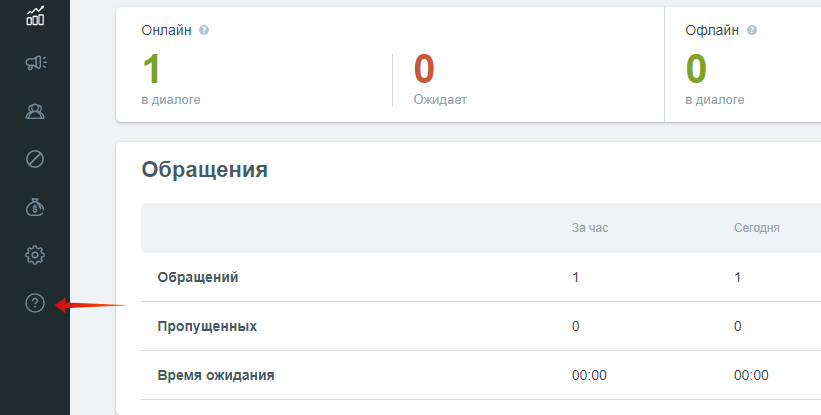Open the gear settings sidebar icon
This screenshot has height=415, width=821.
pos(35,255)
